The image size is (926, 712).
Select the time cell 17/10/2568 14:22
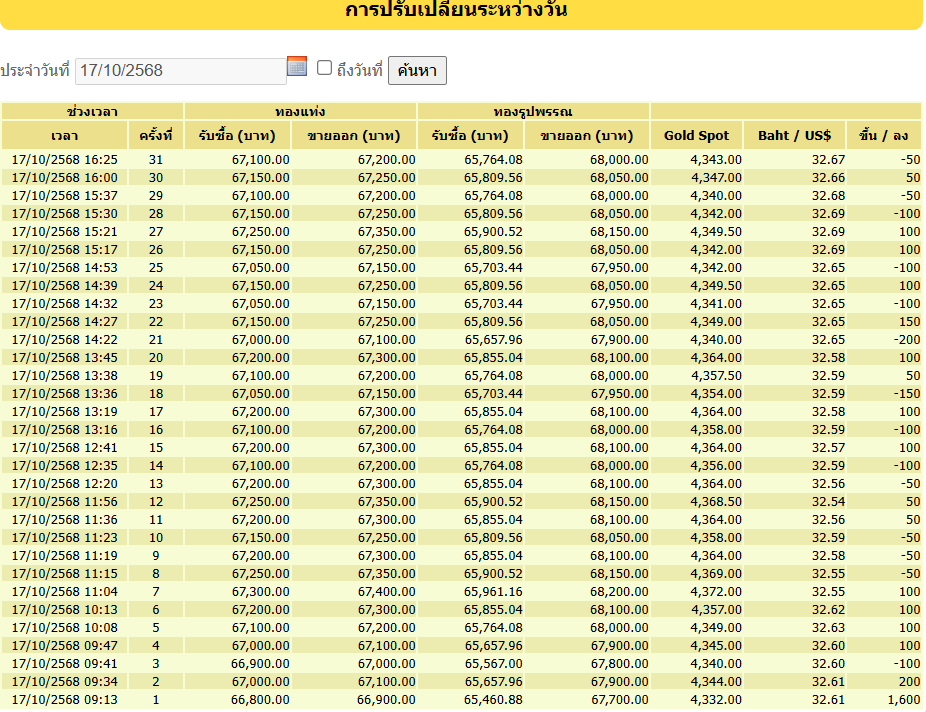(x=64, y=340)
